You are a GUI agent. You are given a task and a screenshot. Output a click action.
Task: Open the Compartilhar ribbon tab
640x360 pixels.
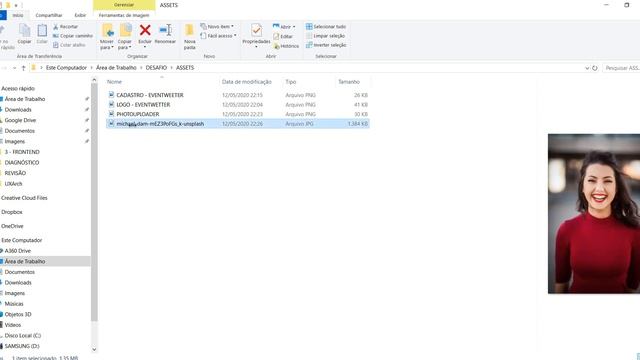click(x=49, y=15)
